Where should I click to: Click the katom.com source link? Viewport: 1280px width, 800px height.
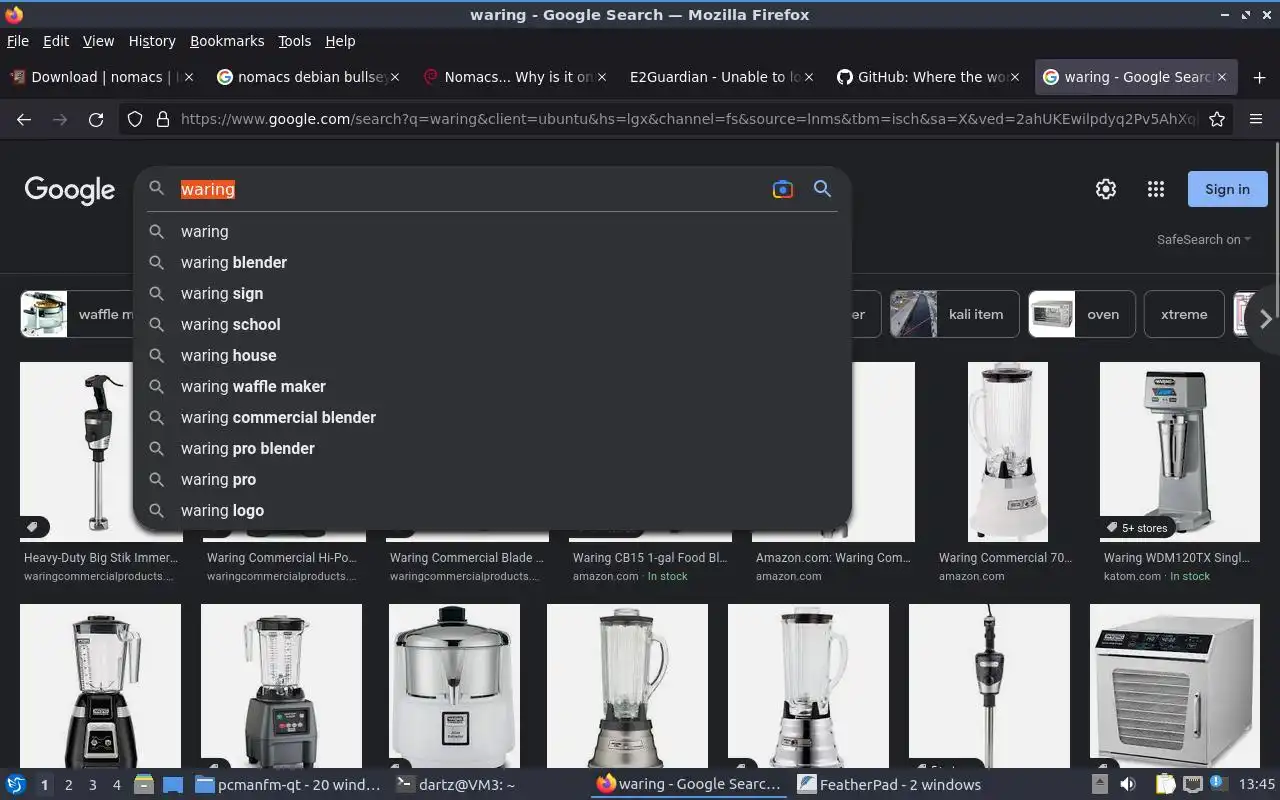pyautogui.click(x=1132, y=576)
